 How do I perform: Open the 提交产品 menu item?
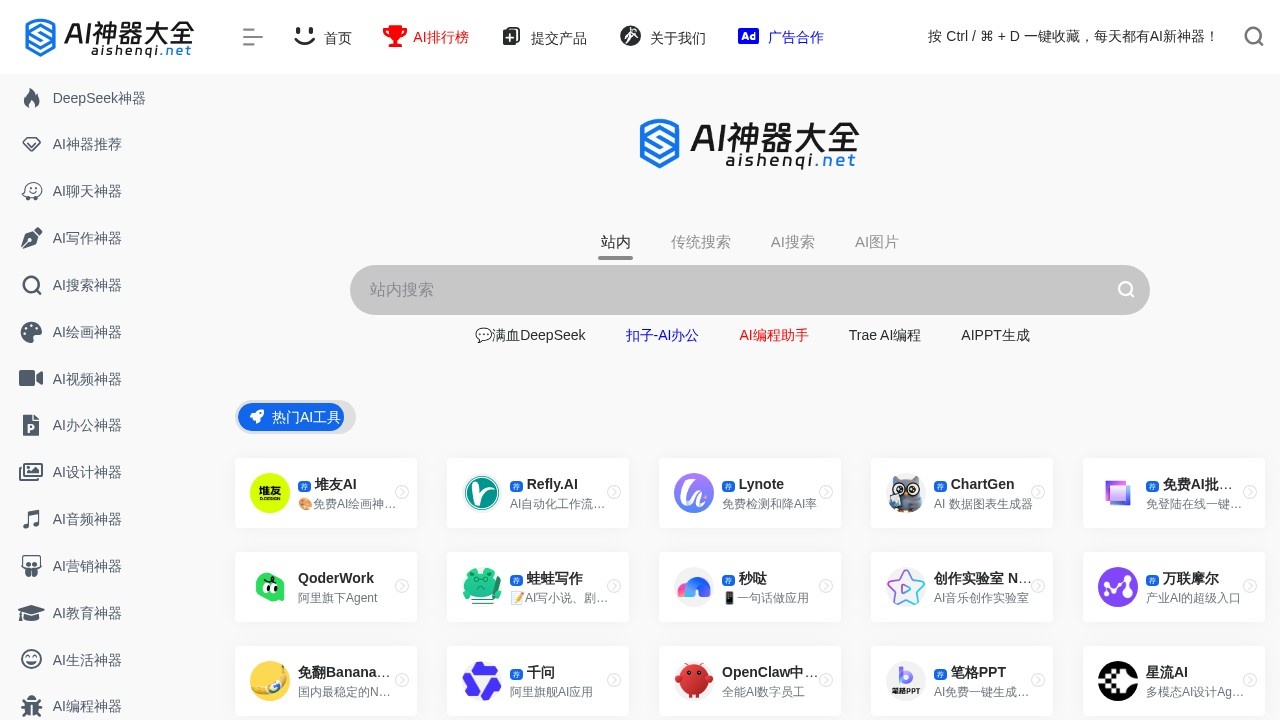tap(544, 37)
